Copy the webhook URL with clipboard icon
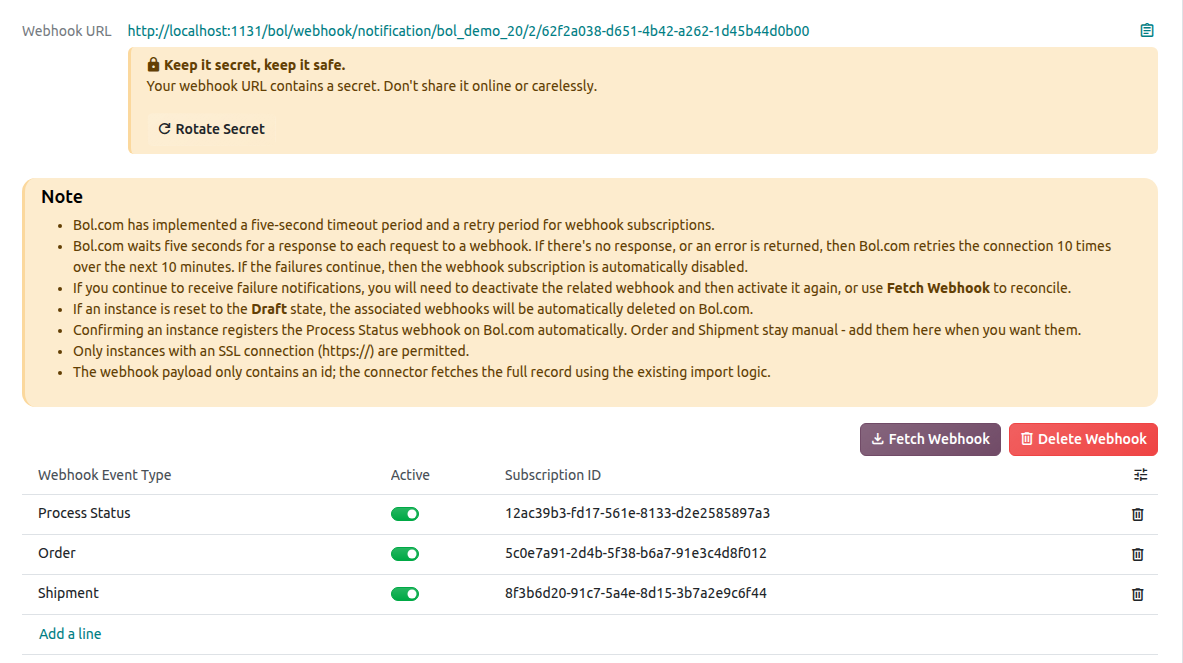 (x=1147, y=31)
